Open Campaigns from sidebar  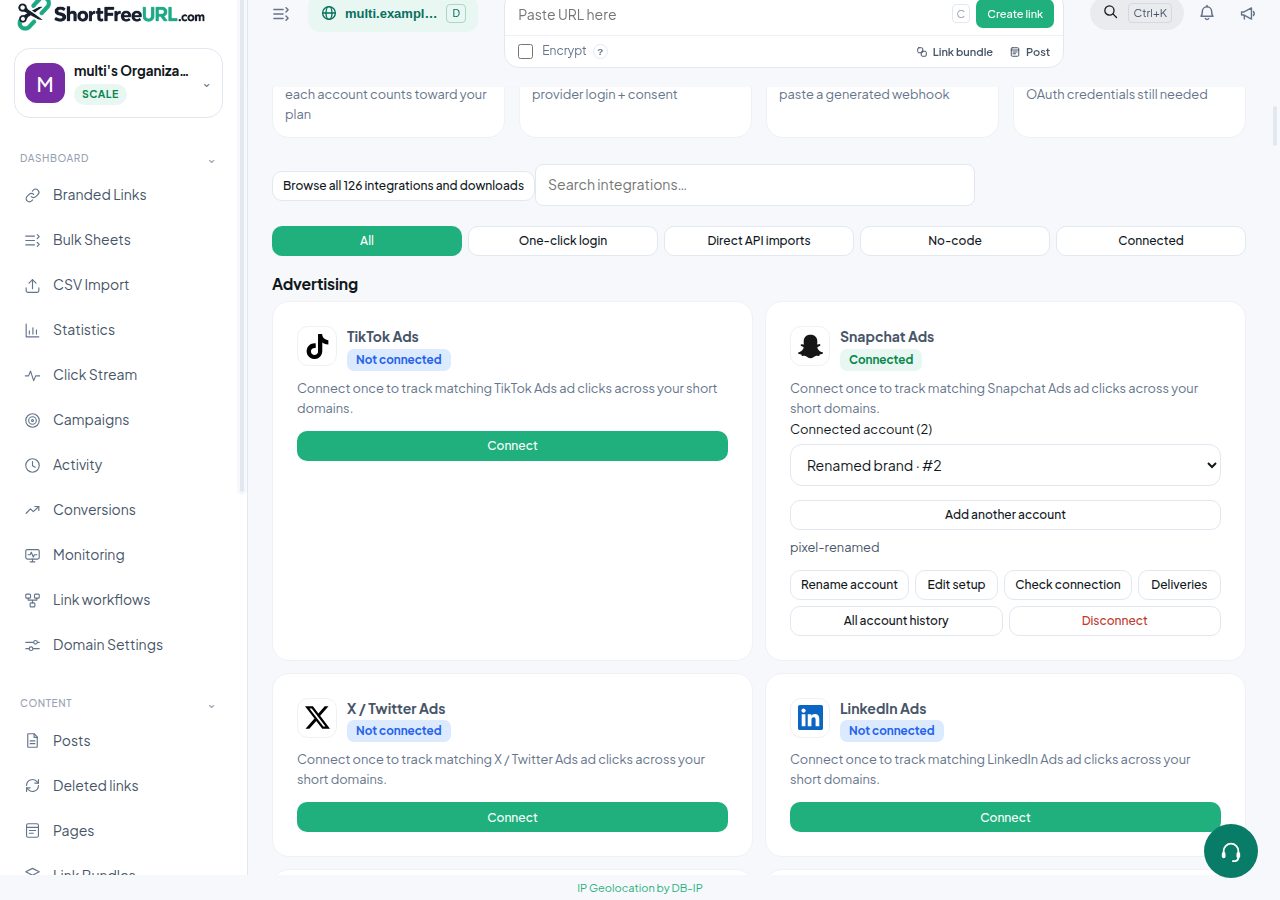pos(91,420)
